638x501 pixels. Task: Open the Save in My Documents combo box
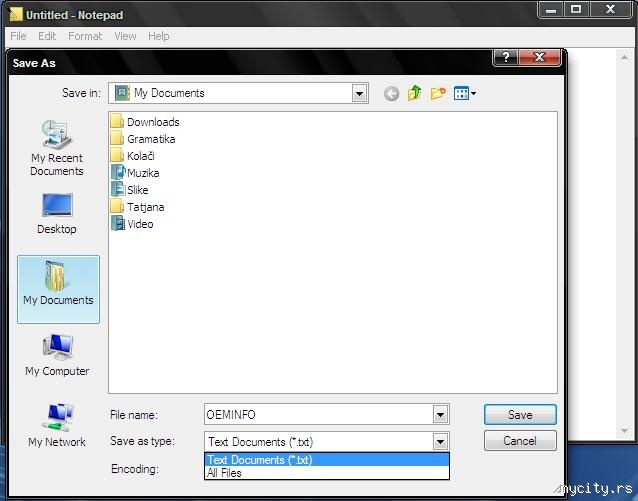click(238, 93)
